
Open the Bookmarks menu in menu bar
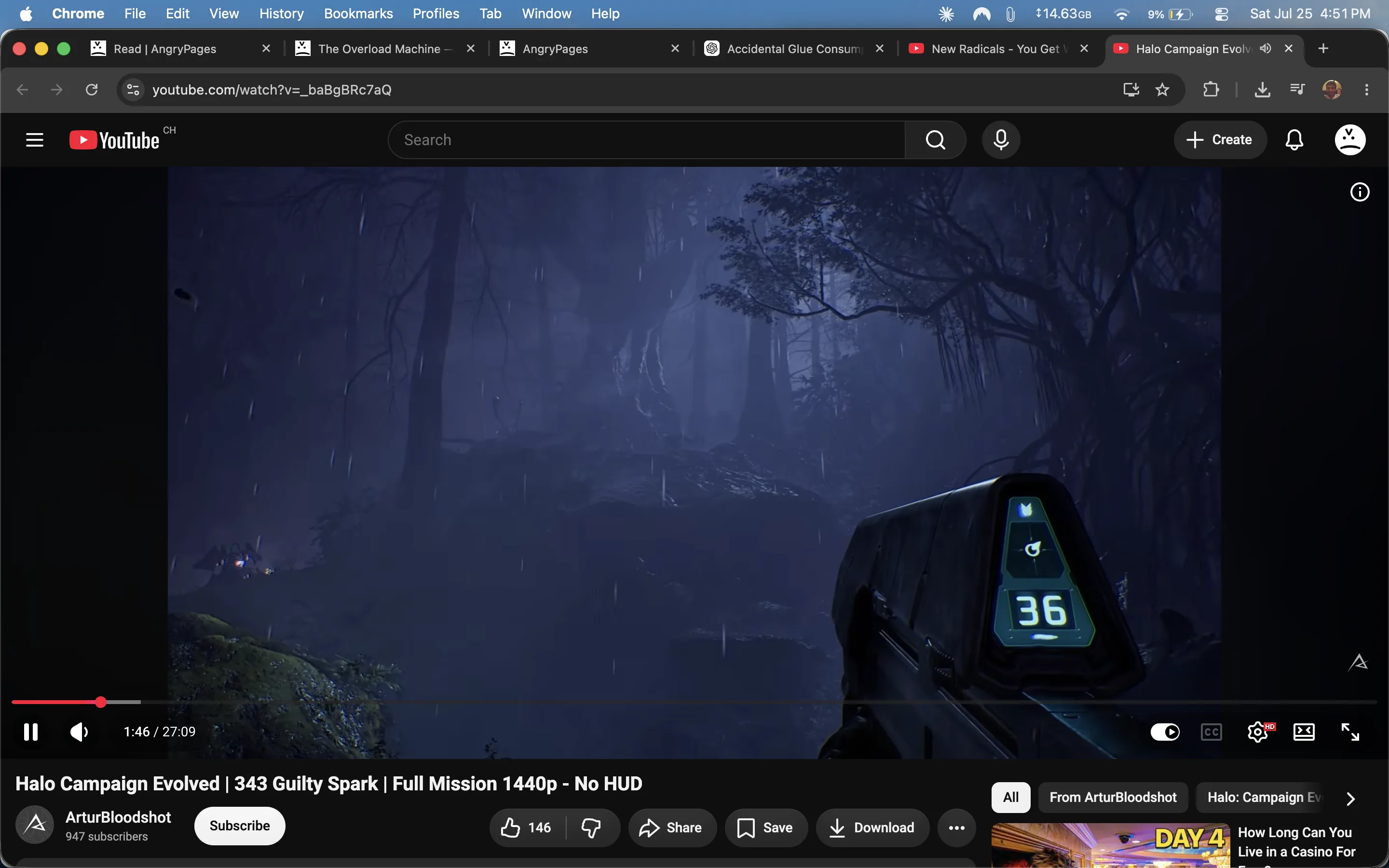[x=358, y=13]
